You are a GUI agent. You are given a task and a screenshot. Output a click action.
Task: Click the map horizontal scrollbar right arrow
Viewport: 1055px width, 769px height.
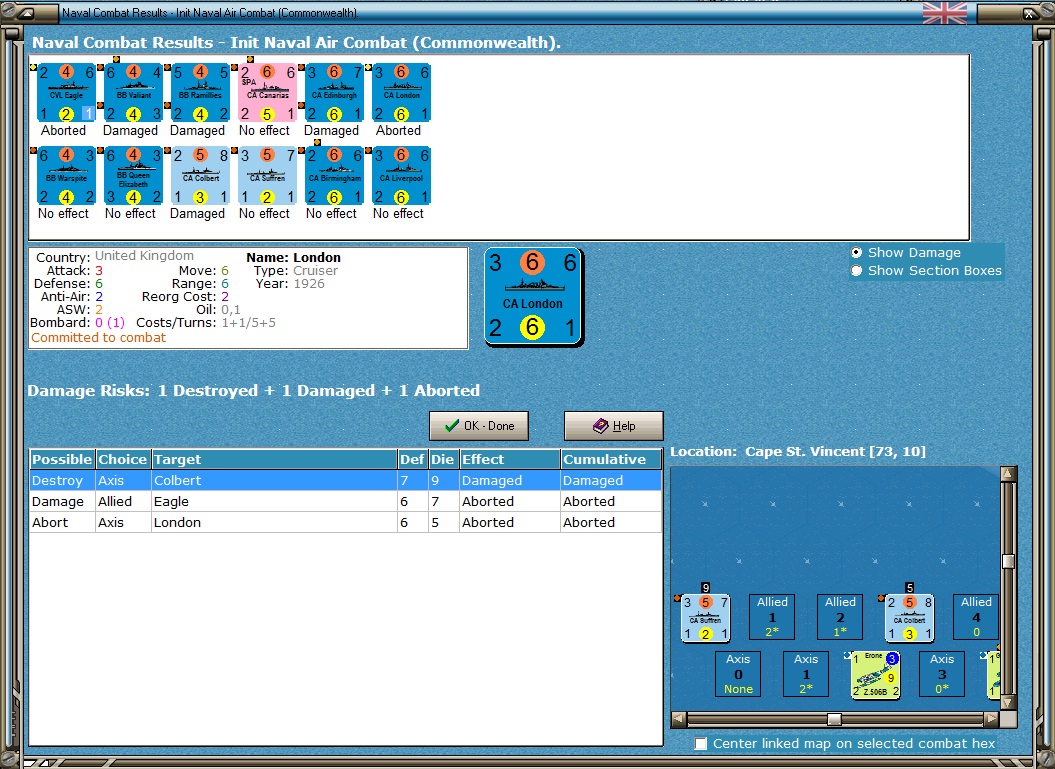[x=990, y=719]
